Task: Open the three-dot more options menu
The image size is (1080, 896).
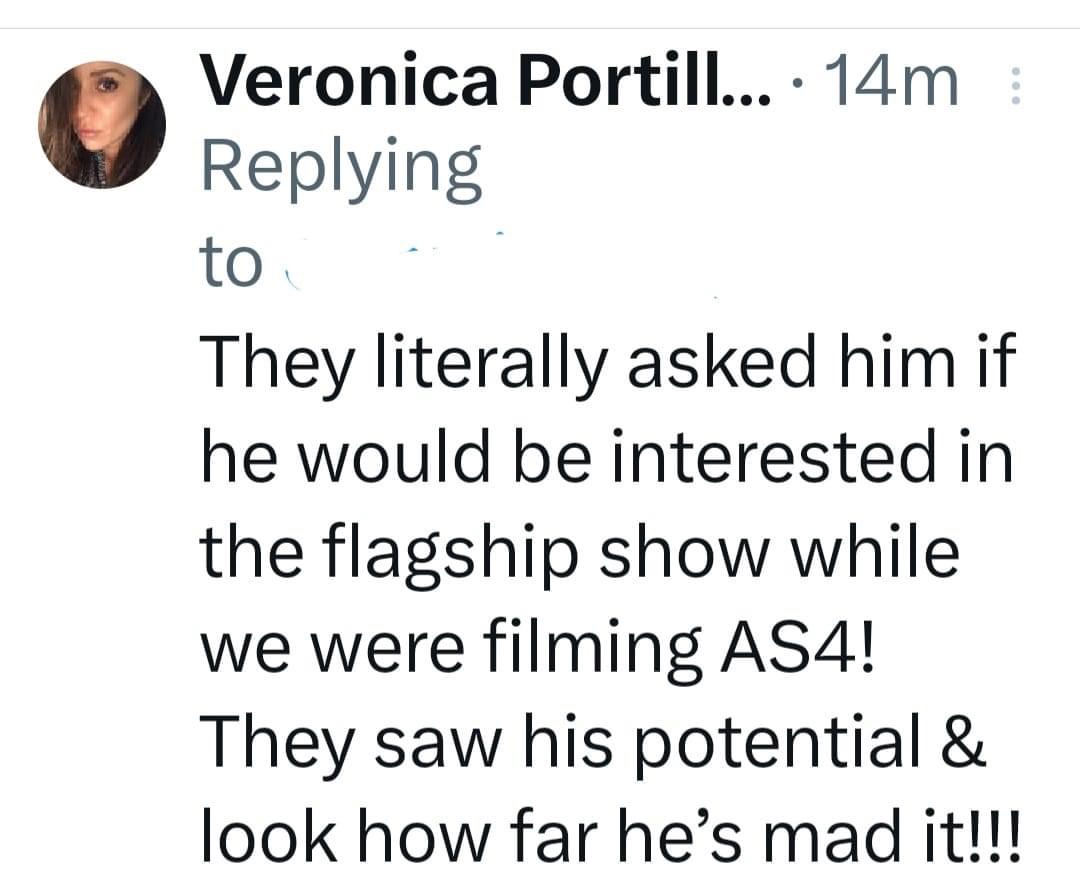Action: (1015, 84)
